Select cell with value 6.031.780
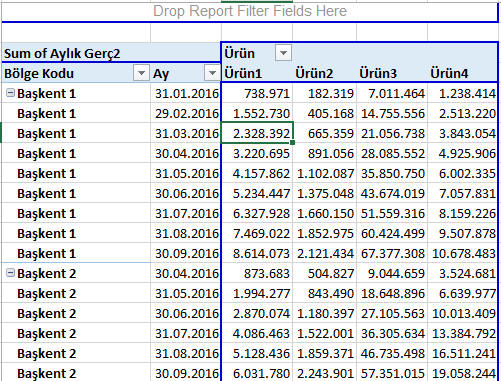Viewport: 501px width, 381px height. [257, 373]
